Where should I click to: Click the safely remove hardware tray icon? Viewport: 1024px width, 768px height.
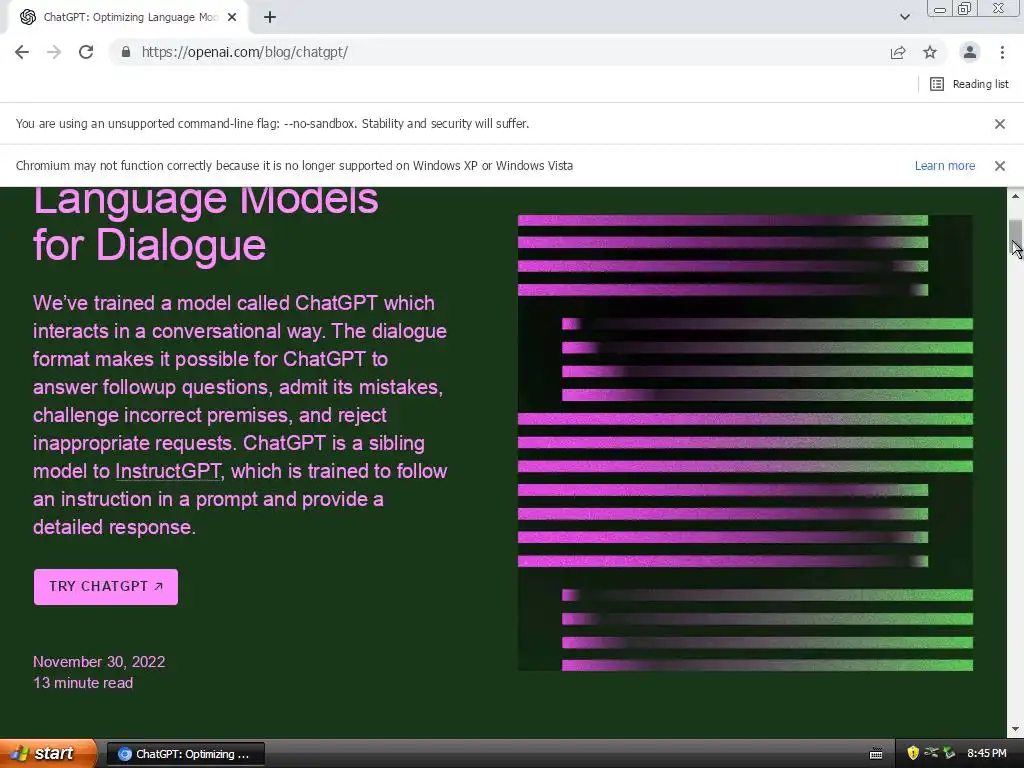[x=949, y=753]
